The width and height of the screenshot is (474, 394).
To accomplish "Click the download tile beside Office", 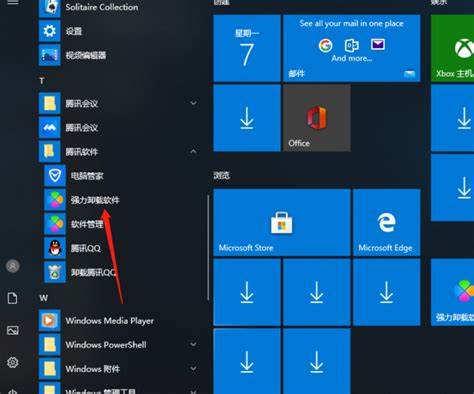I will coord(247,118).
